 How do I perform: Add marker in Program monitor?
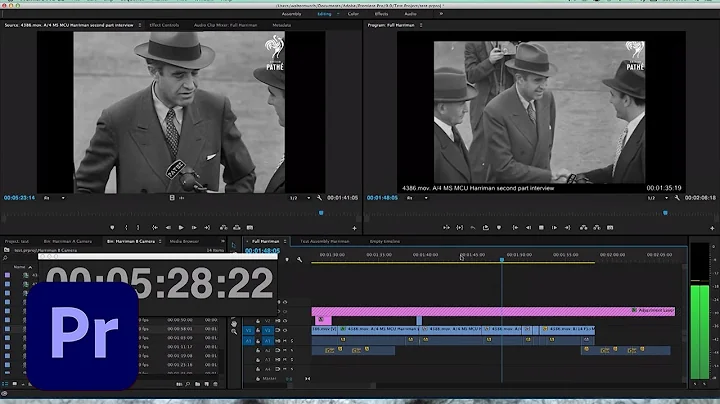[499, 228]
